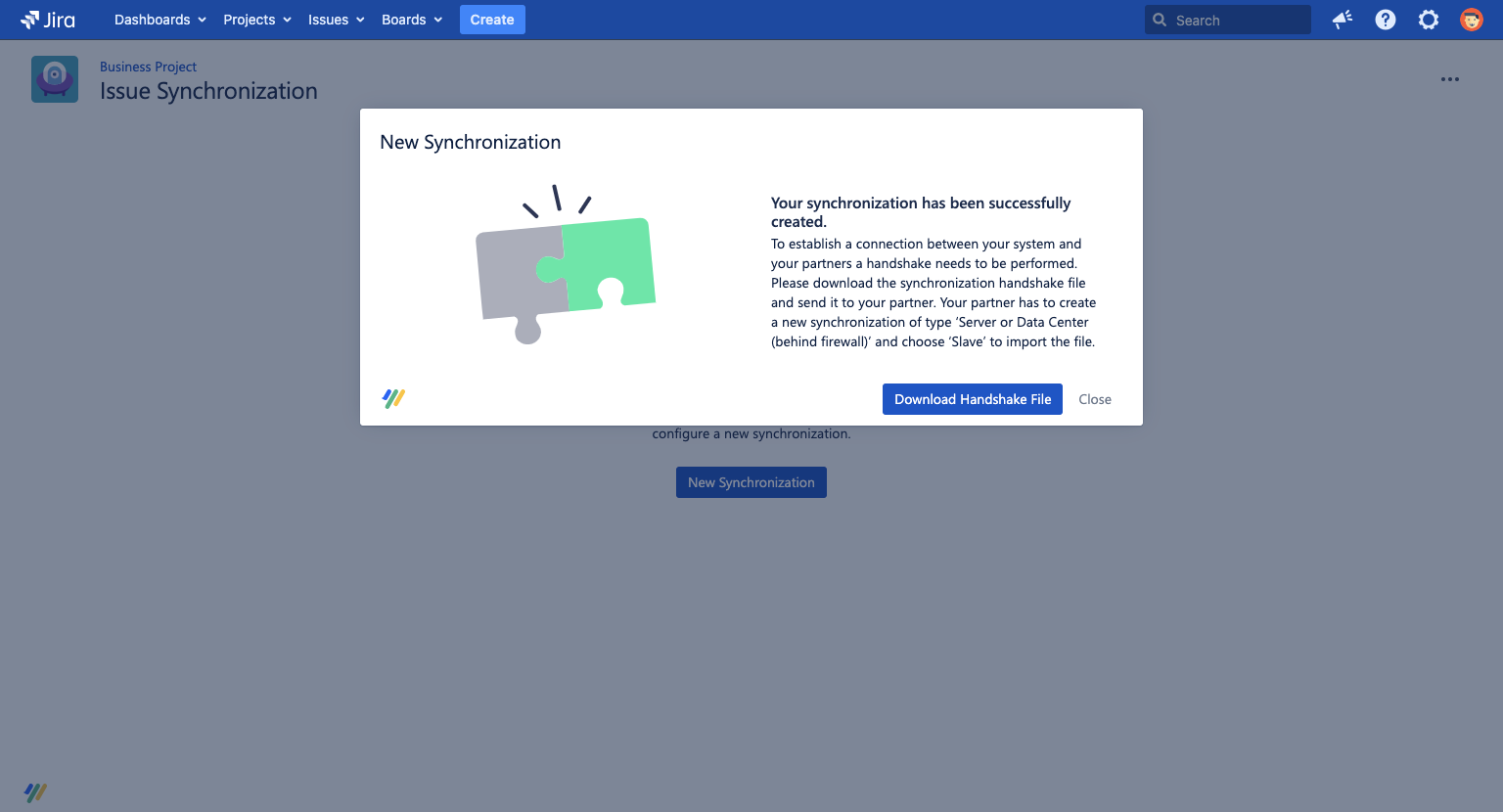Click the search magnifier icon

[x=1160, y=20]
